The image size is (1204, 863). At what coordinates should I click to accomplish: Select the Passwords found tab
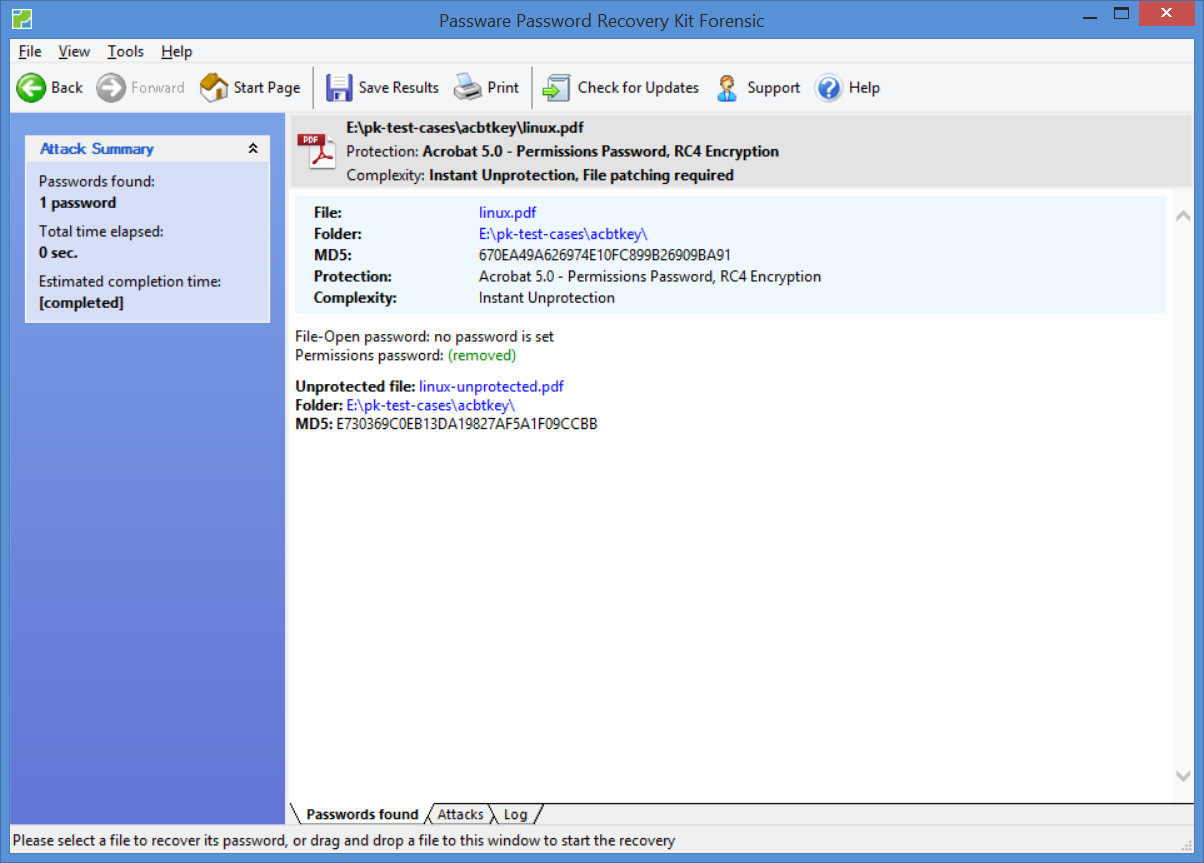tap(362, 814)
